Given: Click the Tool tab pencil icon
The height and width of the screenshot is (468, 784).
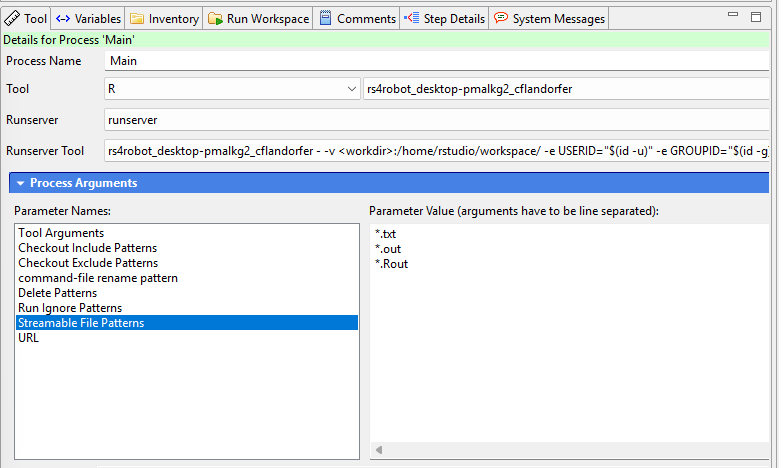Looking at the screenshot, I should [x=12, y=18].
